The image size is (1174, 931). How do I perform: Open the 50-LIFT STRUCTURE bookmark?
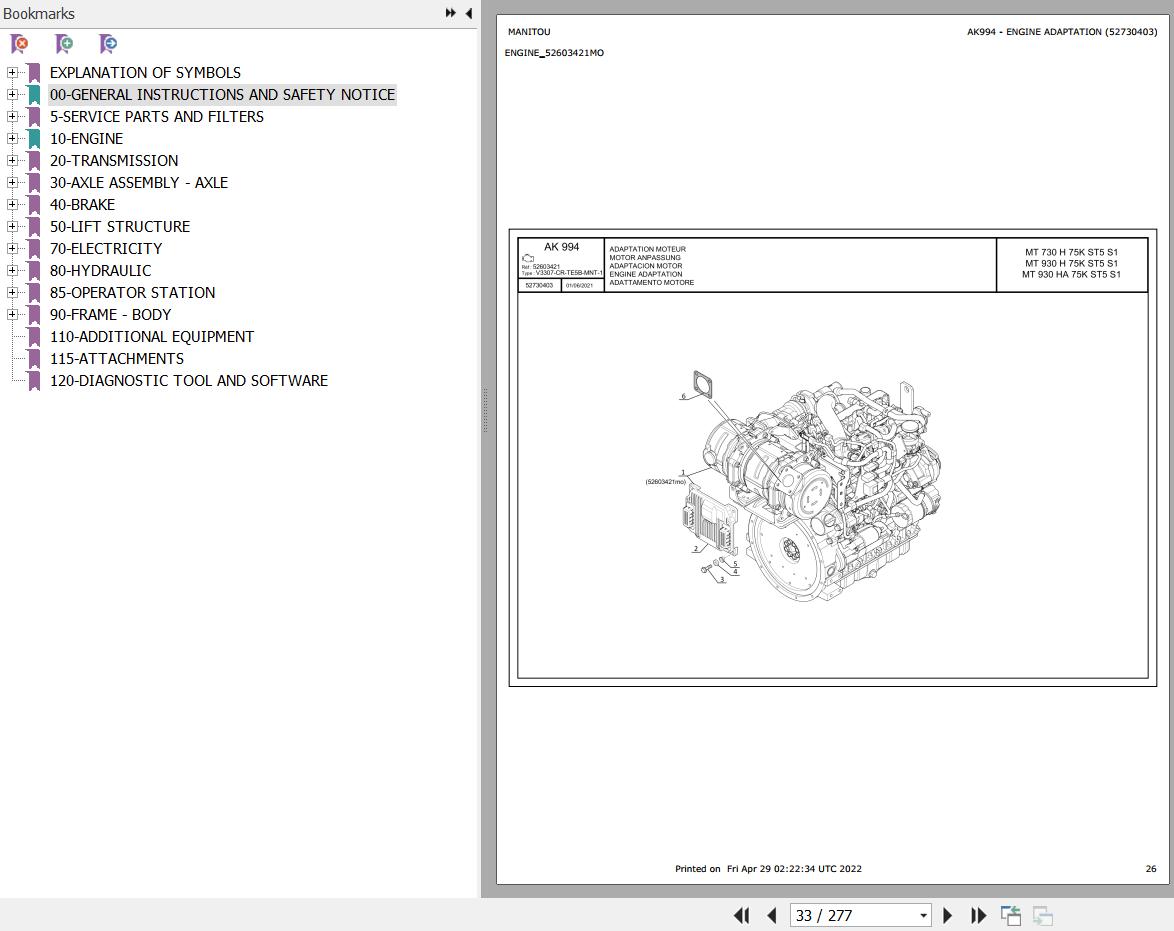(x=120, y=226)
